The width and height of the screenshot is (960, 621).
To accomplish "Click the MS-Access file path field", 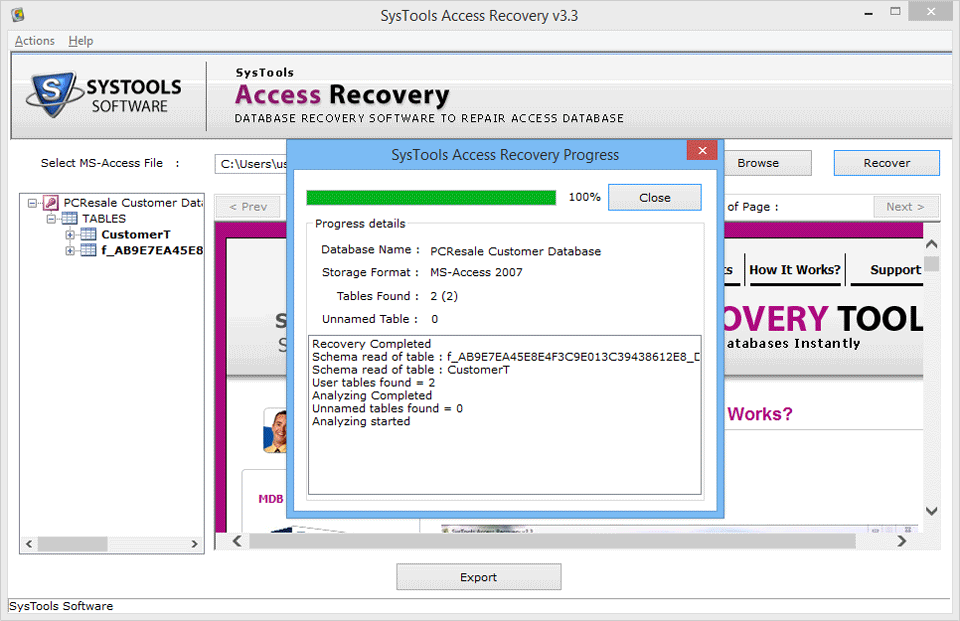I will (x=251, y=164).
